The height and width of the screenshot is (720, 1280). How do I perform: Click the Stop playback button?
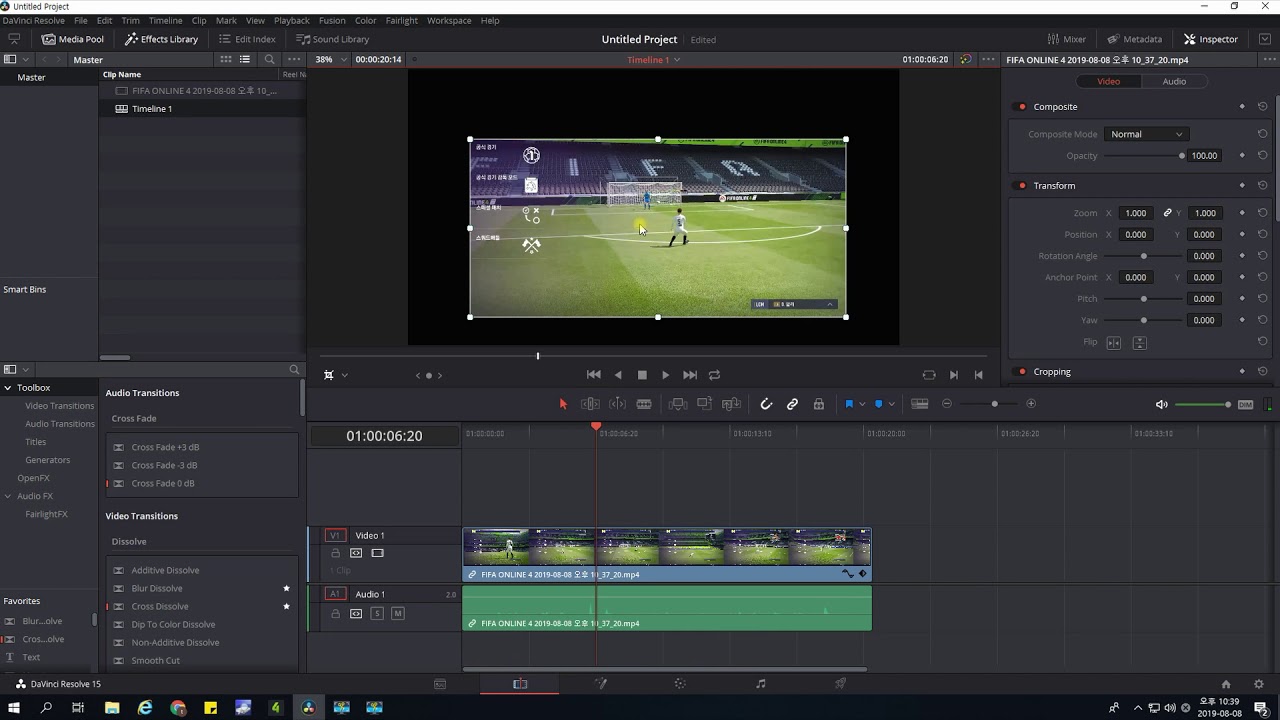point(642,375)
